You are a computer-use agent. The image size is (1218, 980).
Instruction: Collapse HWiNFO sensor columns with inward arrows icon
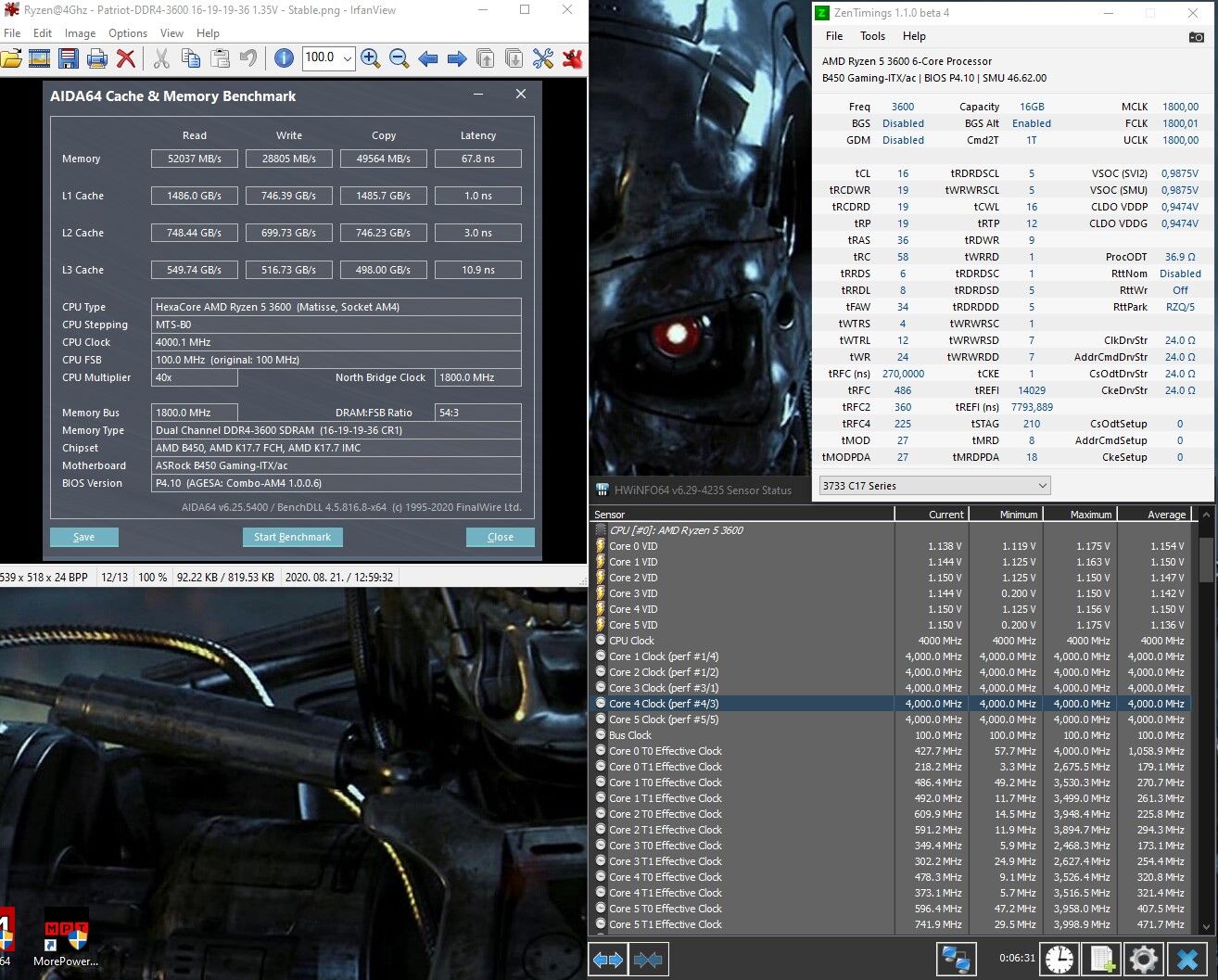648,959
